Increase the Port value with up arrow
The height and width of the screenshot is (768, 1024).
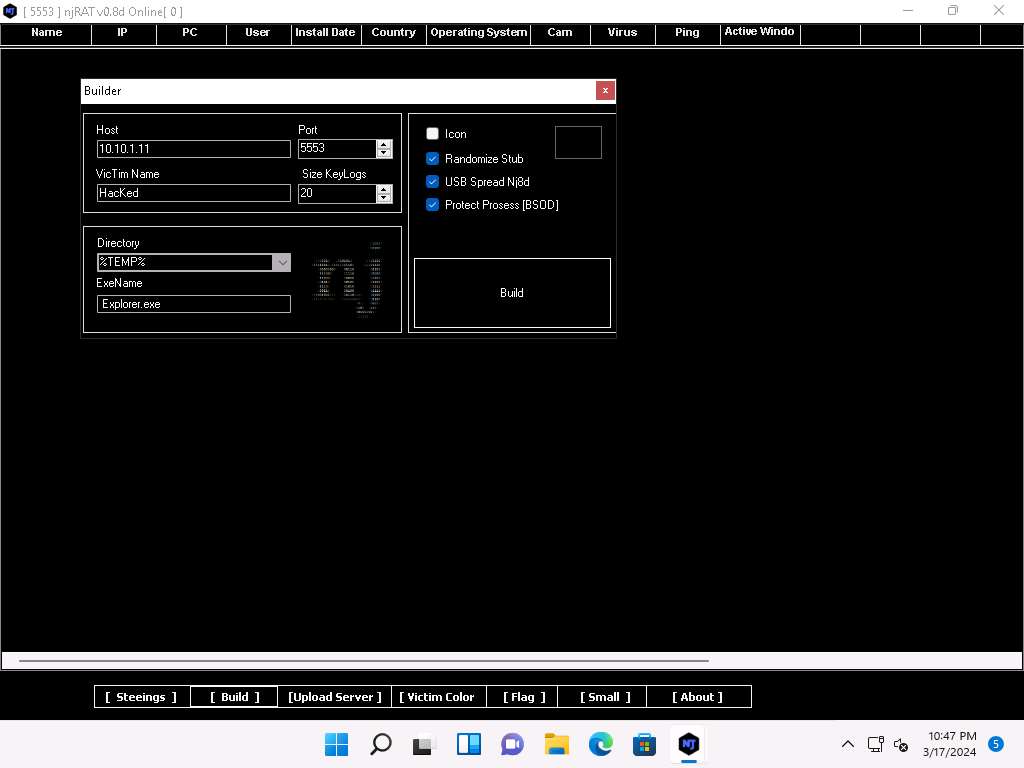tap(384, 144)
